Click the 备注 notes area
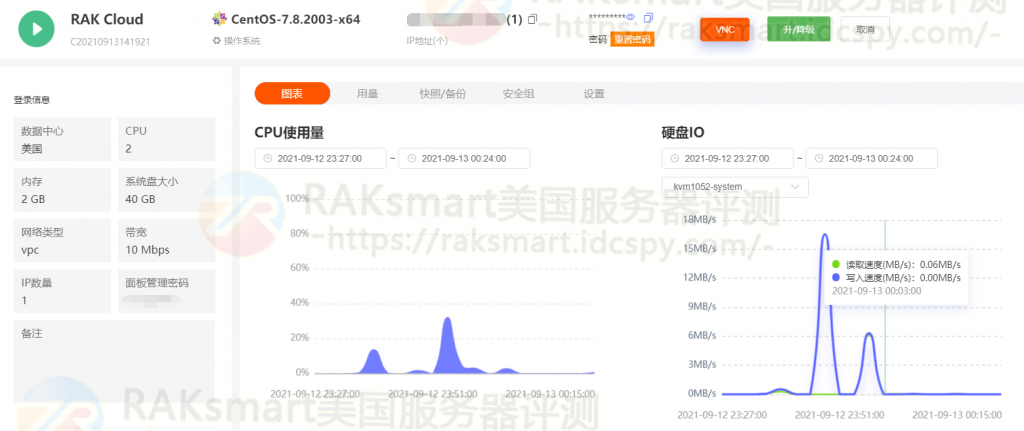 pyautogui.click(x=114, y=360)
